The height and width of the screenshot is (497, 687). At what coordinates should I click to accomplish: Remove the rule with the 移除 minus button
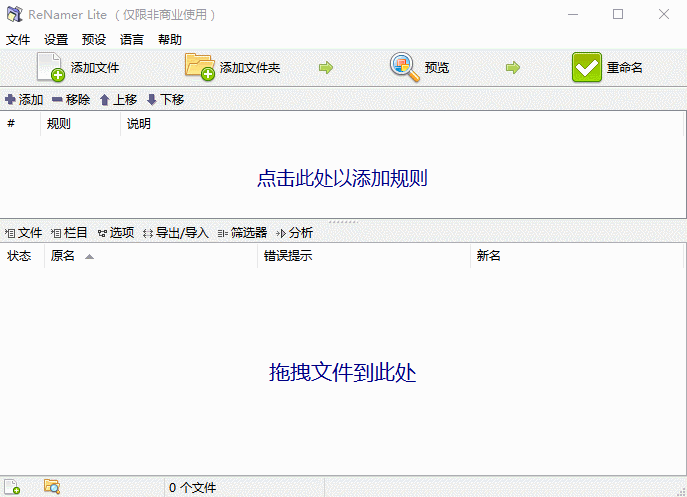71,100
